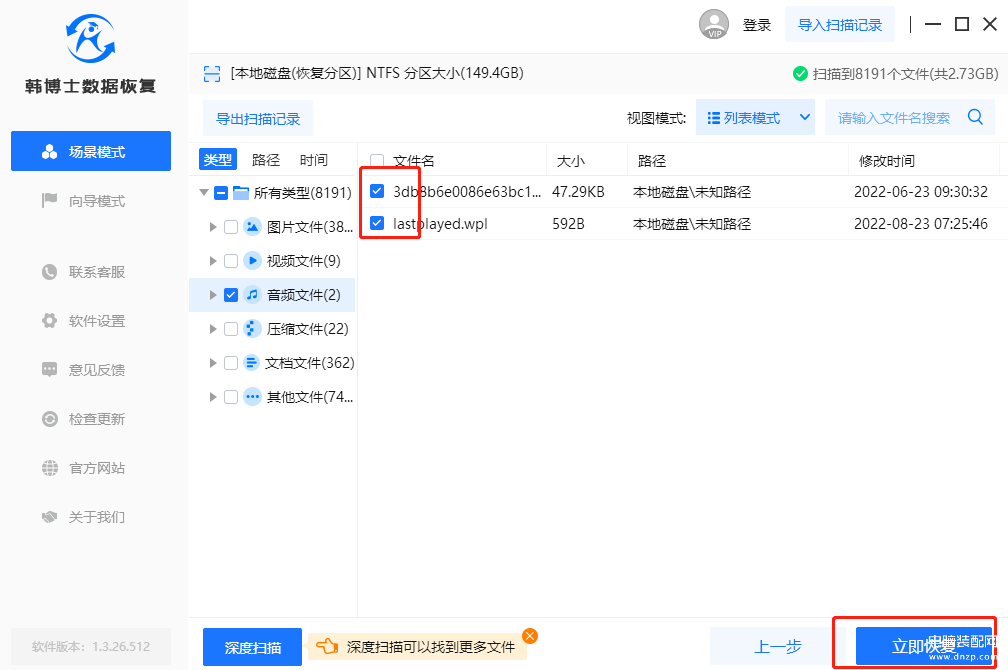Click the 其他文件 ellipsis type icon
The width and height of the screenshot is (1008, 670).
(253, 397)
